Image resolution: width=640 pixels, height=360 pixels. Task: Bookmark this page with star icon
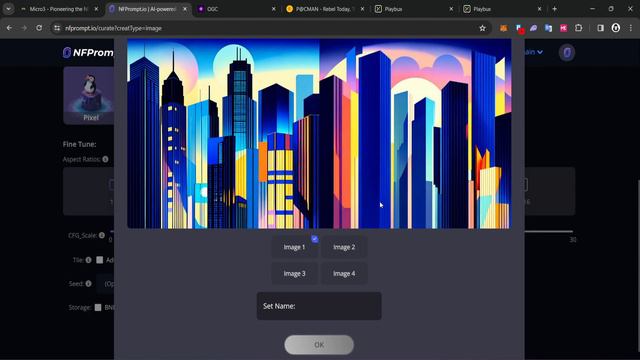[482, 28]
